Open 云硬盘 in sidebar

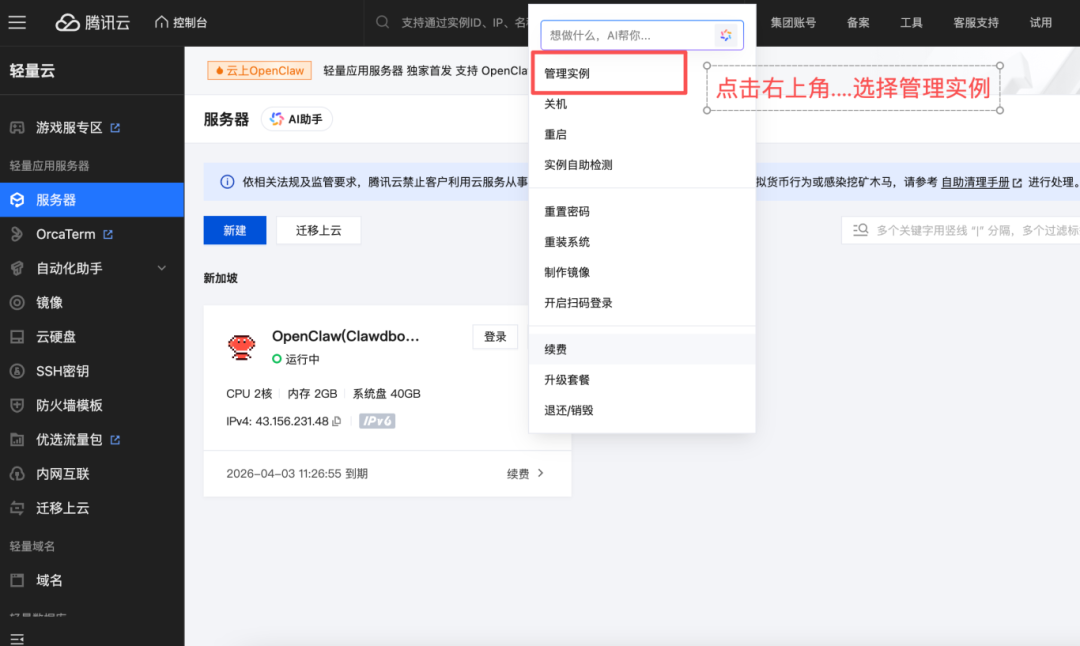pyautogui.click(x=92, y=337)
